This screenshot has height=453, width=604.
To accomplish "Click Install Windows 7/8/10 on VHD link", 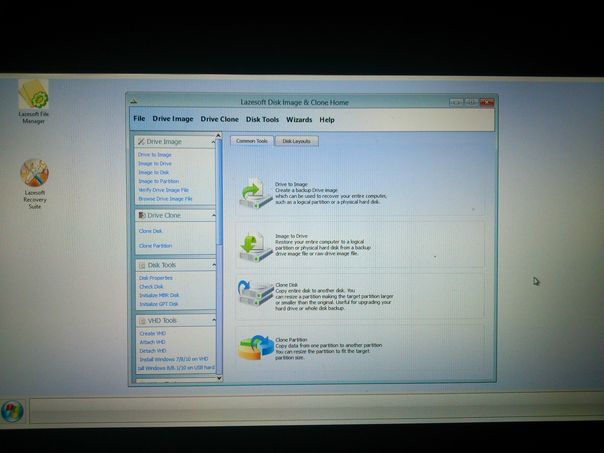I will tap(174, 359).
